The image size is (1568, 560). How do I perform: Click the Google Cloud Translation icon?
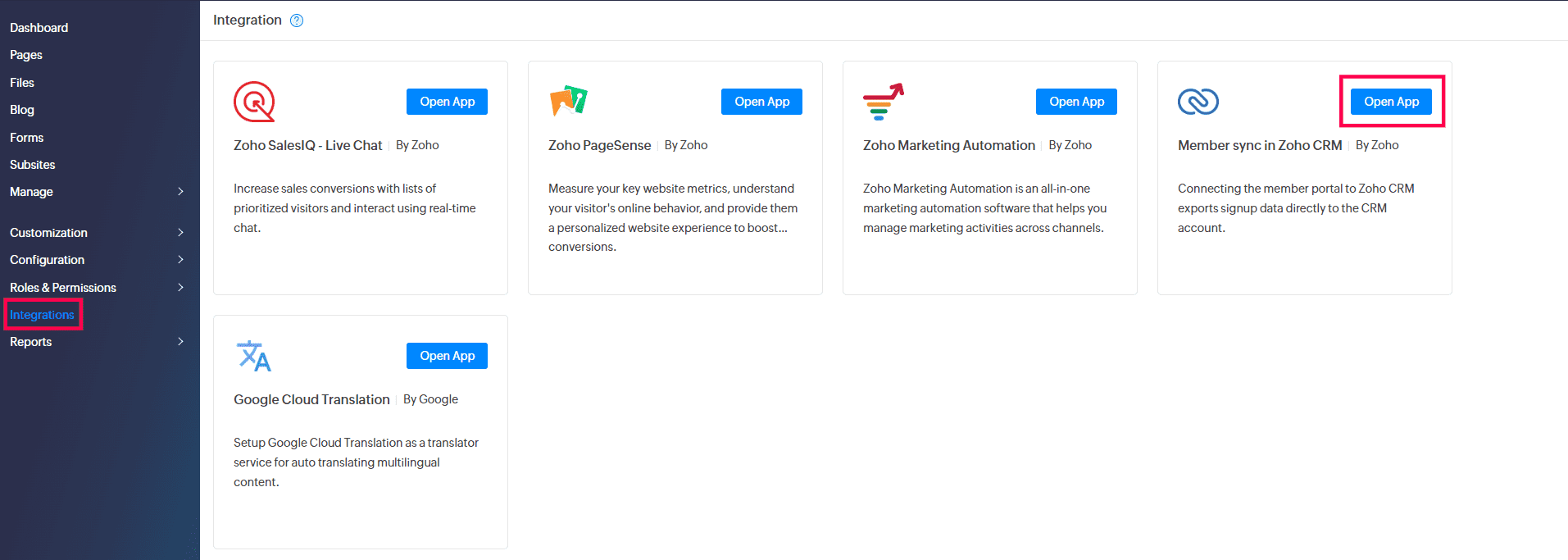pyautogui.click(x=254, y=356)
